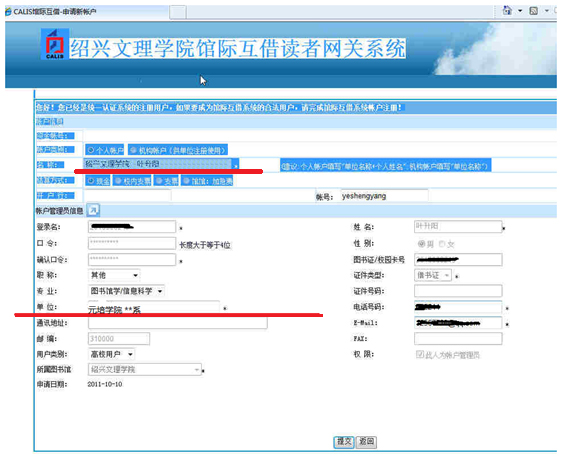562x458 pixels.
Task: Open the browser Home toolbar icon
Action: pos(507,10)
